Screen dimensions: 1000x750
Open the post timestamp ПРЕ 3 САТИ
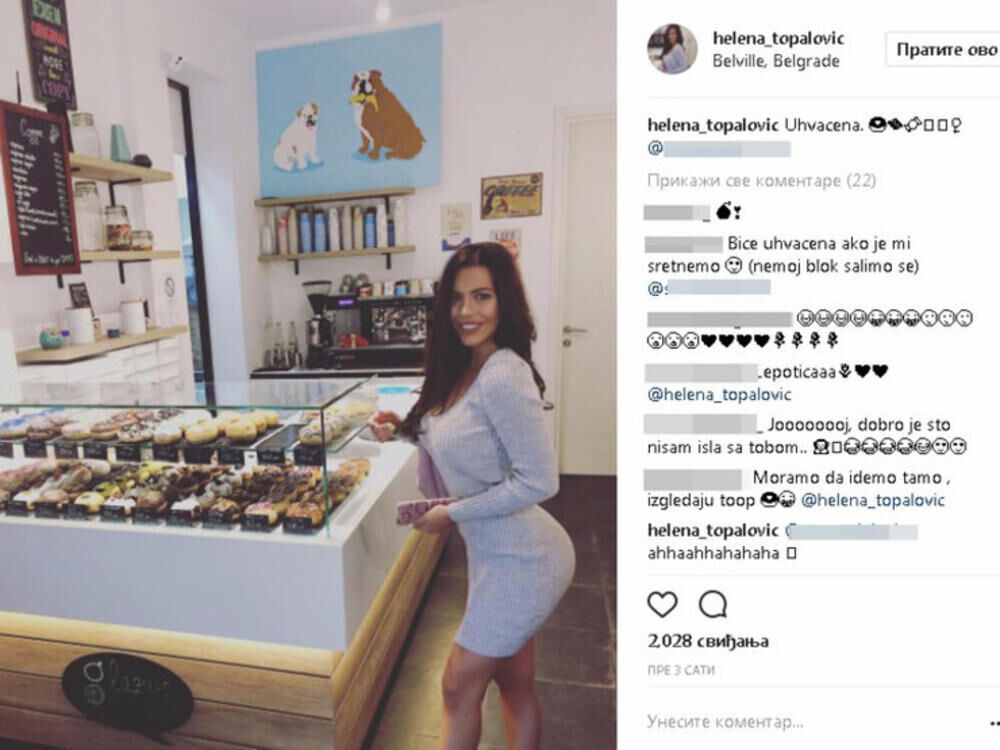coord(680,670)
